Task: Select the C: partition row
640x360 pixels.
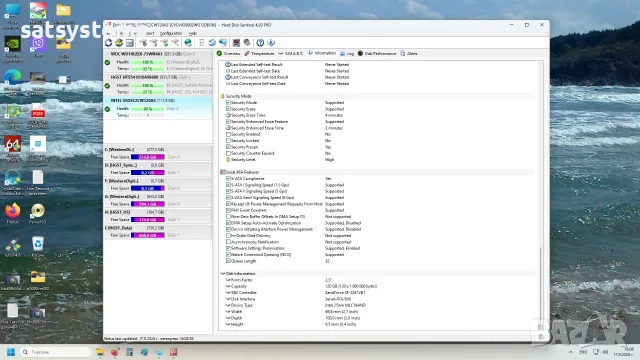Action: coord(158,153)
